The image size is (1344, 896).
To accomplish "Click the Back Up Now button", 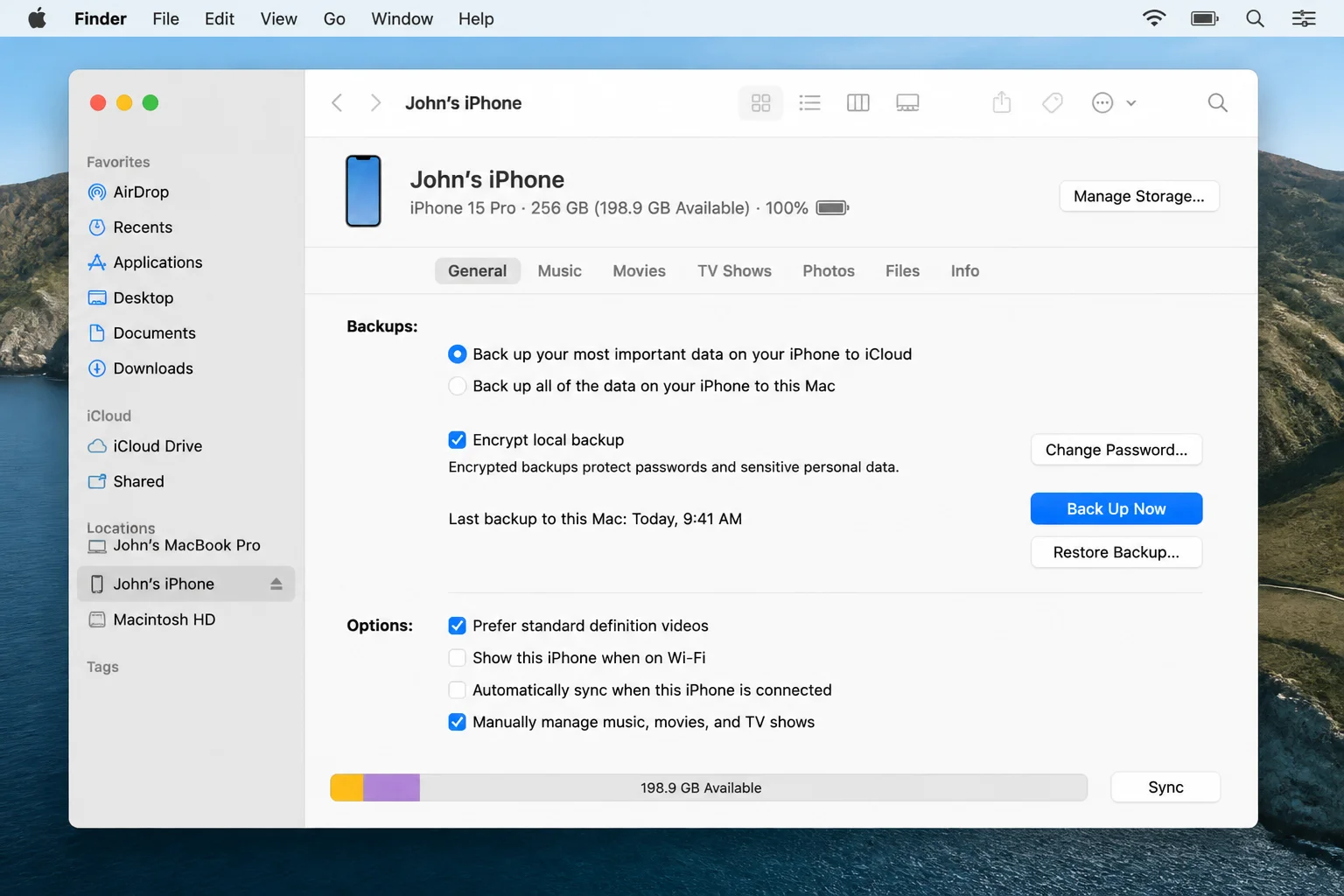I will (1116, 509).
